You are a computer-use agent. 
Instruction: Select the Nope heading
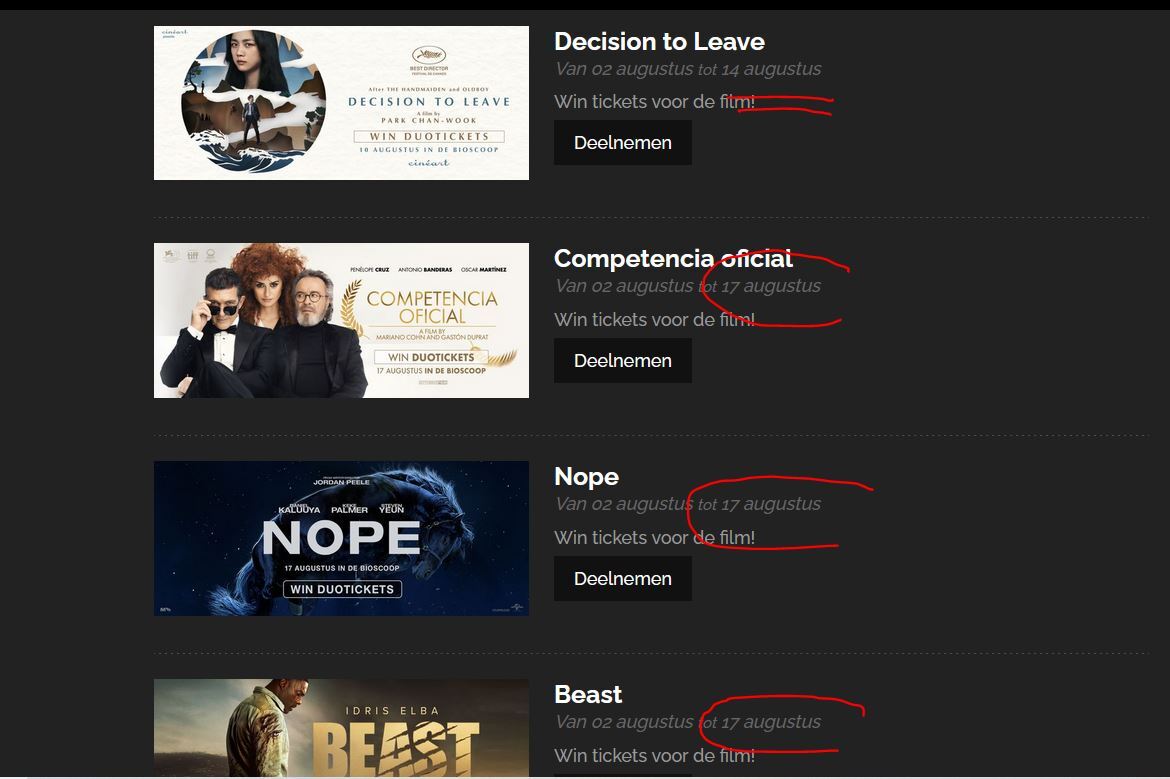(x=586, y=476)
